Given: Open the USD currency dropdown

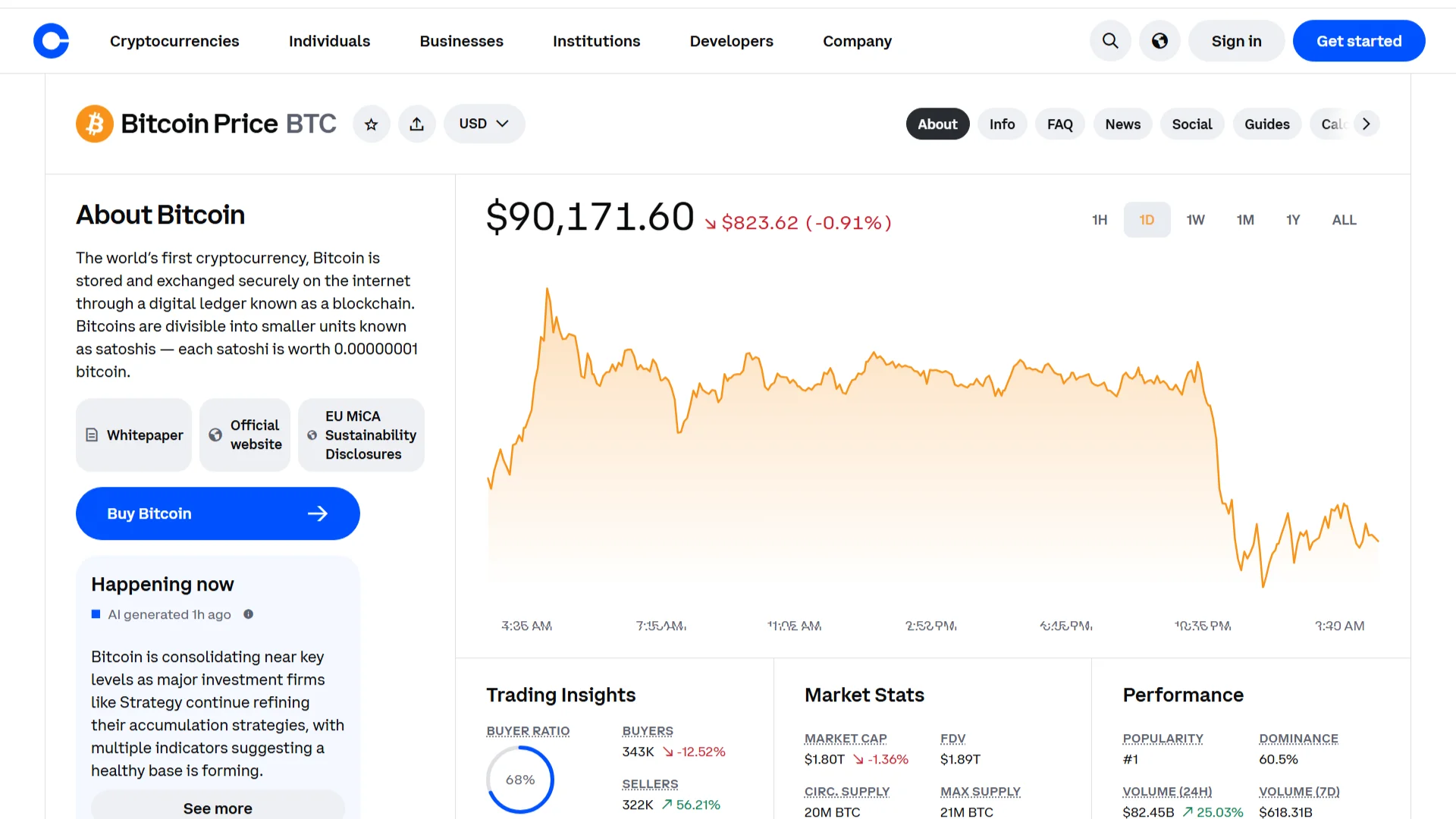Looking at the screenshot, I should pyautogui.click(x=484, y=124).
